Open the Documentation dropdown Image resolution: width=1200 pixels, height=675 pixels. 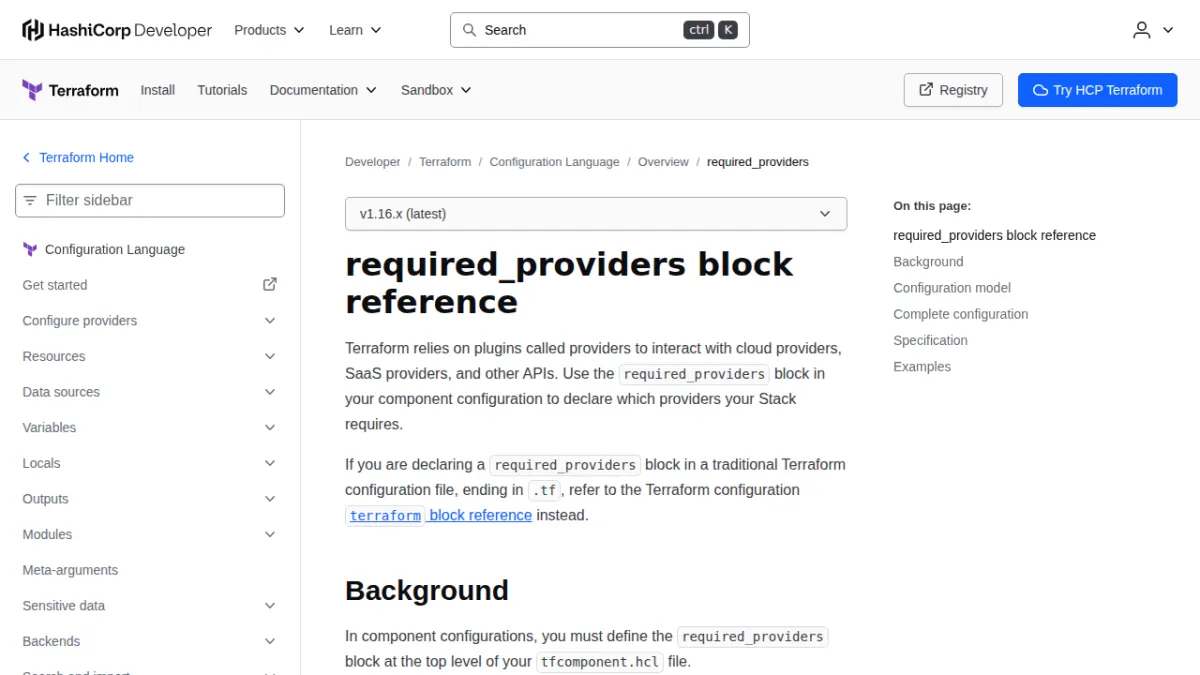(x=323, y=90)
